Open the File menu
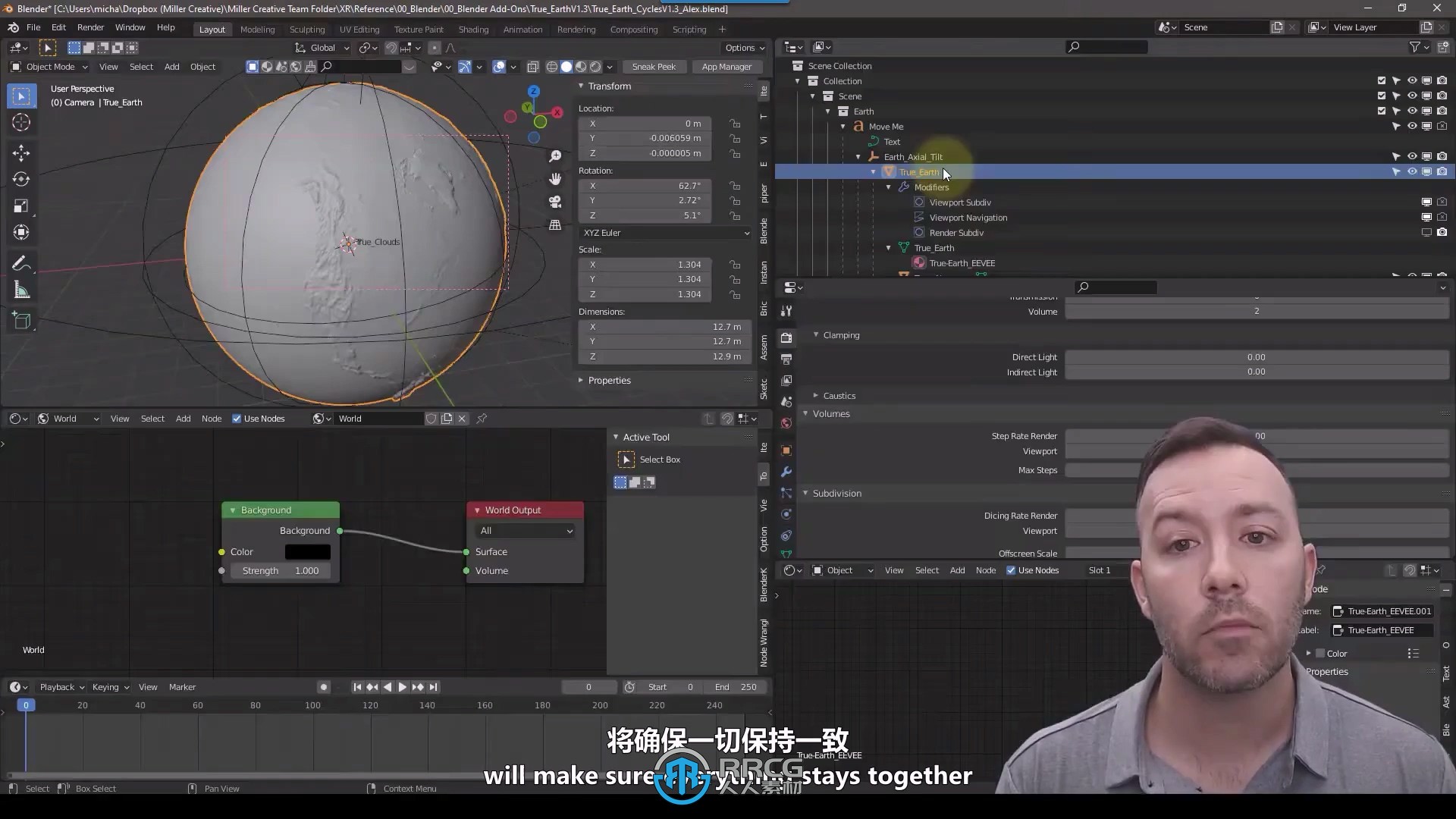Screen dimensions: 1456x819 [x=33, y=27]
